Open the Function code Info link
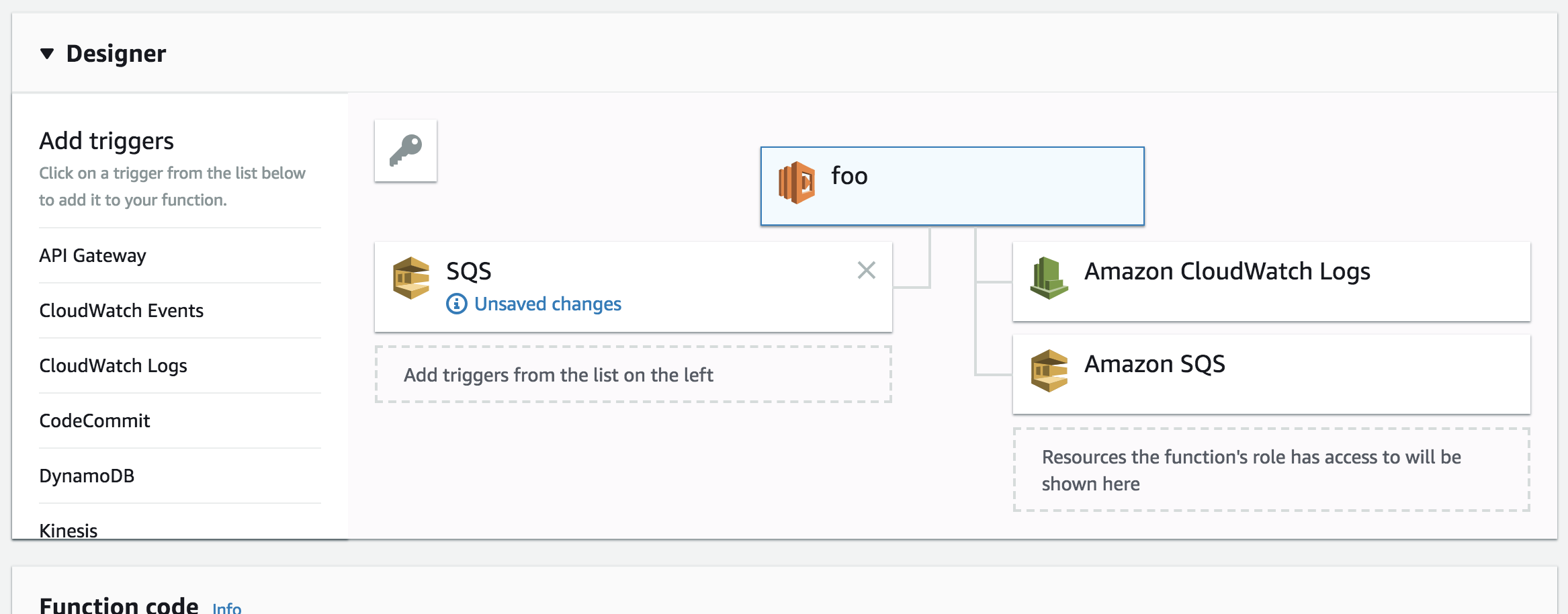 point(226,608)
